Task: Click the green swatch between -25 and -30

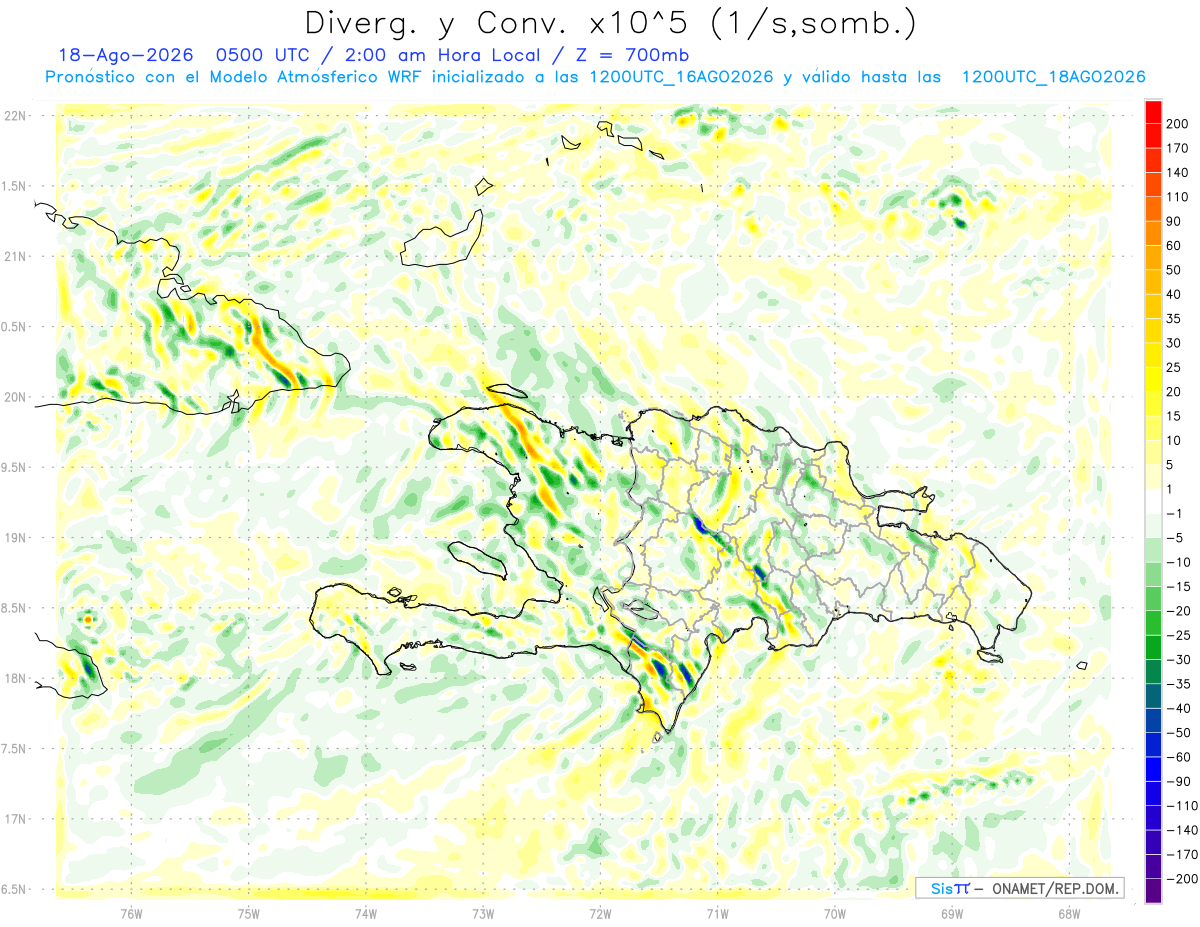Action: click(1153, 648)
